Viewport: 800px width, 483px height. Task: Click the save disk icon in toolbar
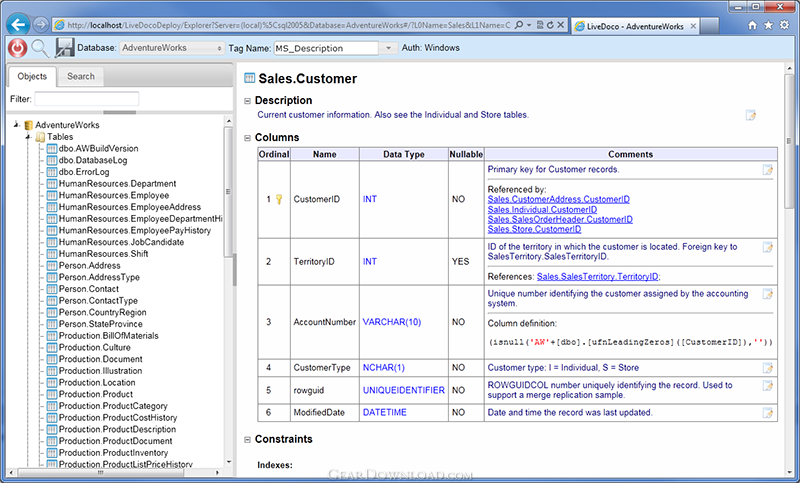coord(64,48)
